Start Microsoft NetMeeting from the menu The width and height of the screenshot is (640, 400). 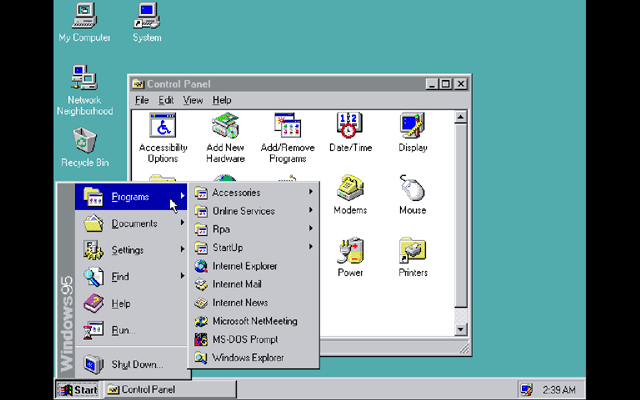[253, 321]
